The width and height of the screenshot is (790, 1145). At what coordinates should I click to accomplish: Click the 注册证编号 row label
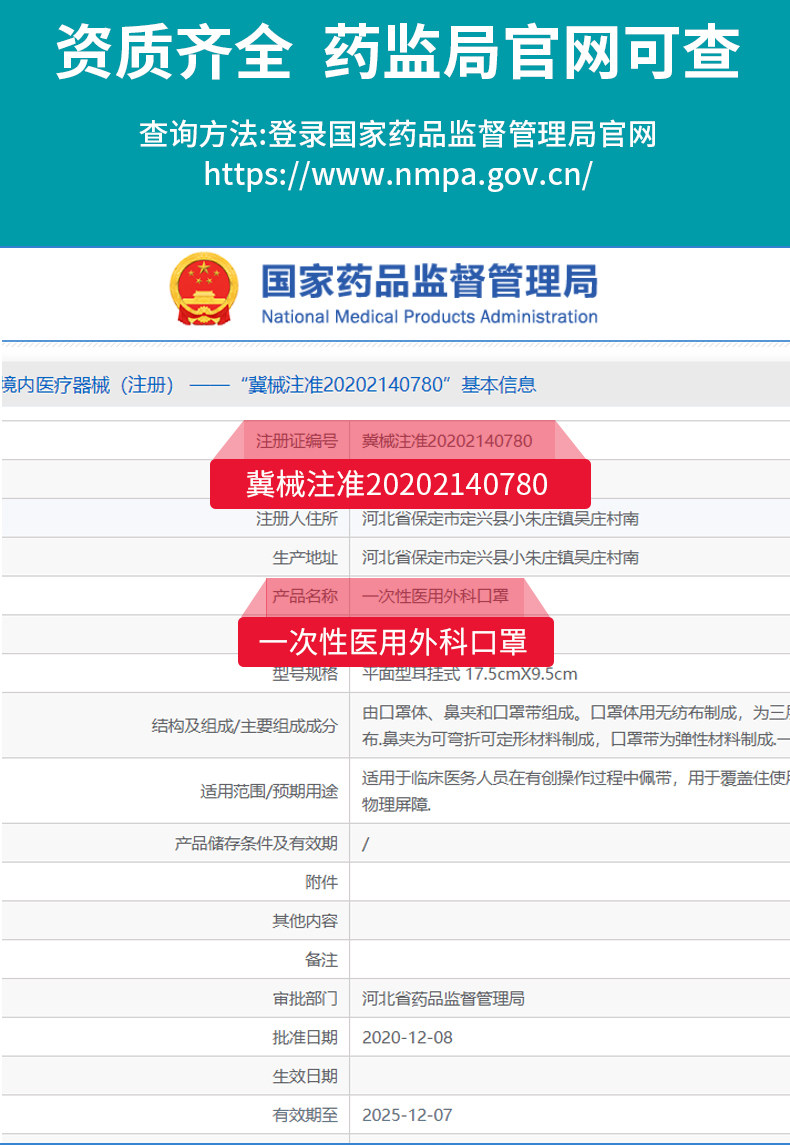296,441
